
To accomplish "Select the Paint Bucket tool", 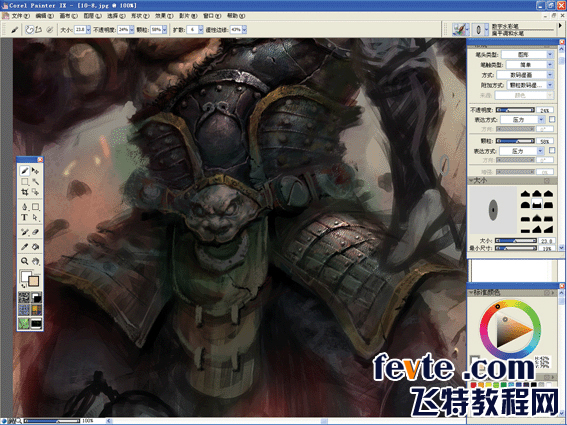I will (x=35, y=247).
